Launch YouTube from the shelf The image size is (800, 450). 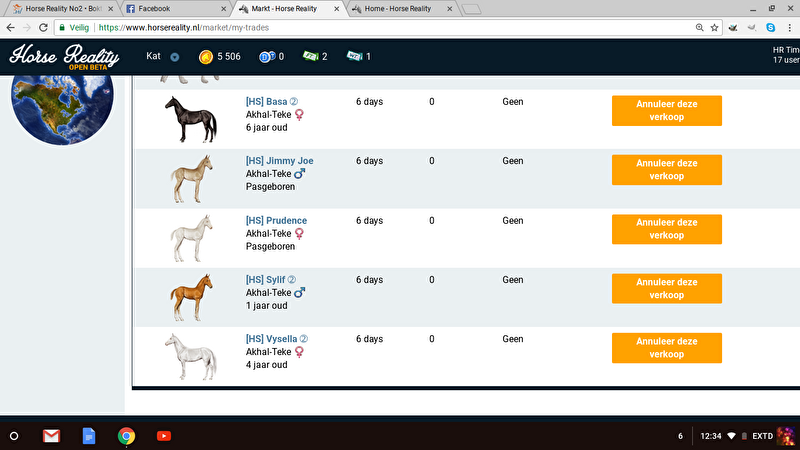[x=164, y=436]
